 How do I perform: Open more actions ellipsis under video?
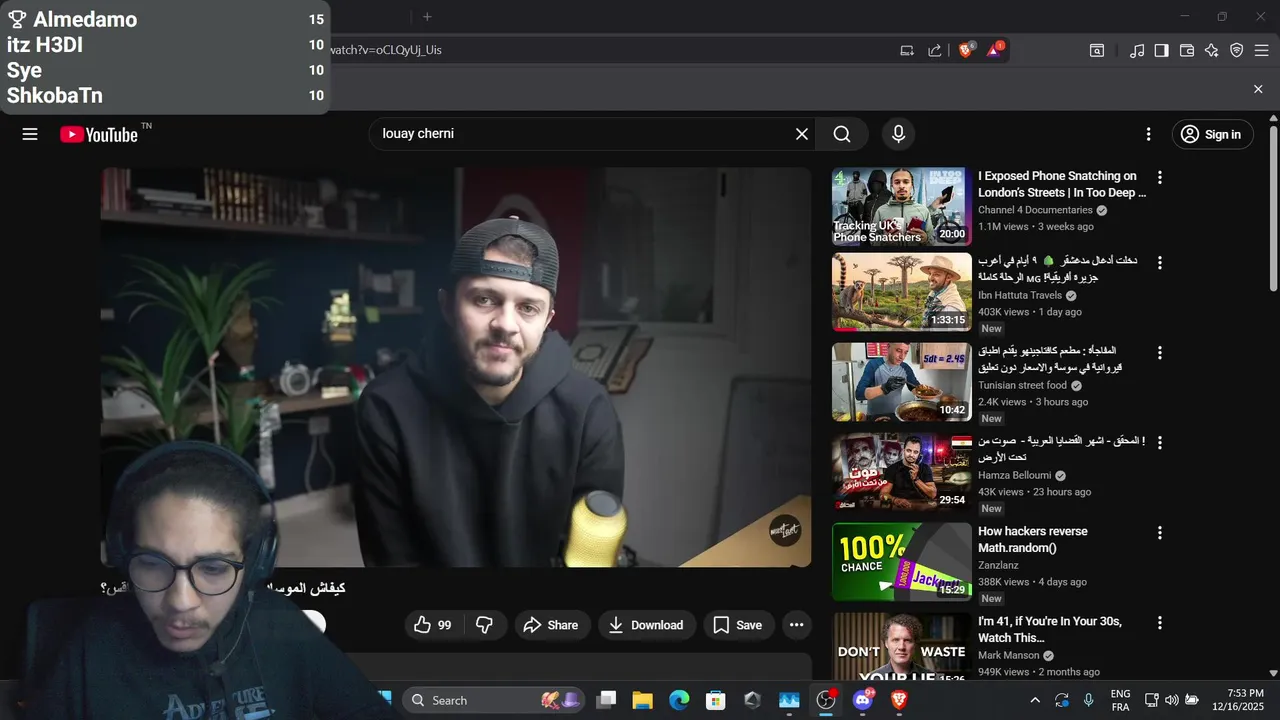(796, 625)
